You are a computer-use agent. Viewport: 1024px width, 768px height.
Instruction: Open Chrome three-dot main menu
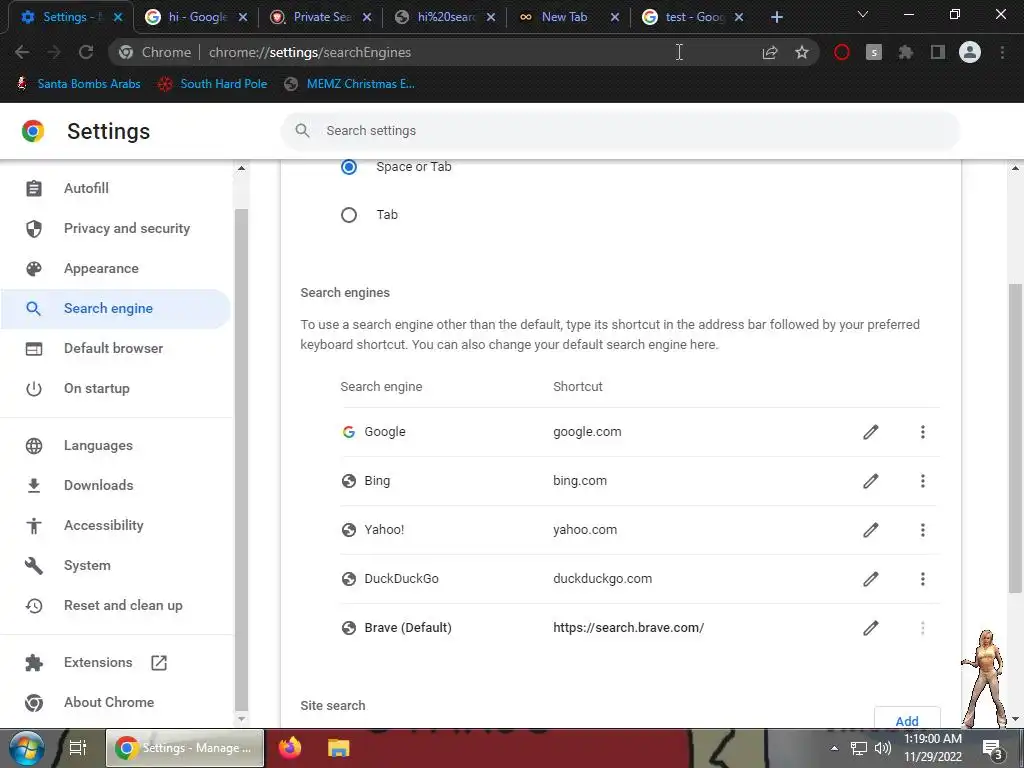tap(1002, 52)
